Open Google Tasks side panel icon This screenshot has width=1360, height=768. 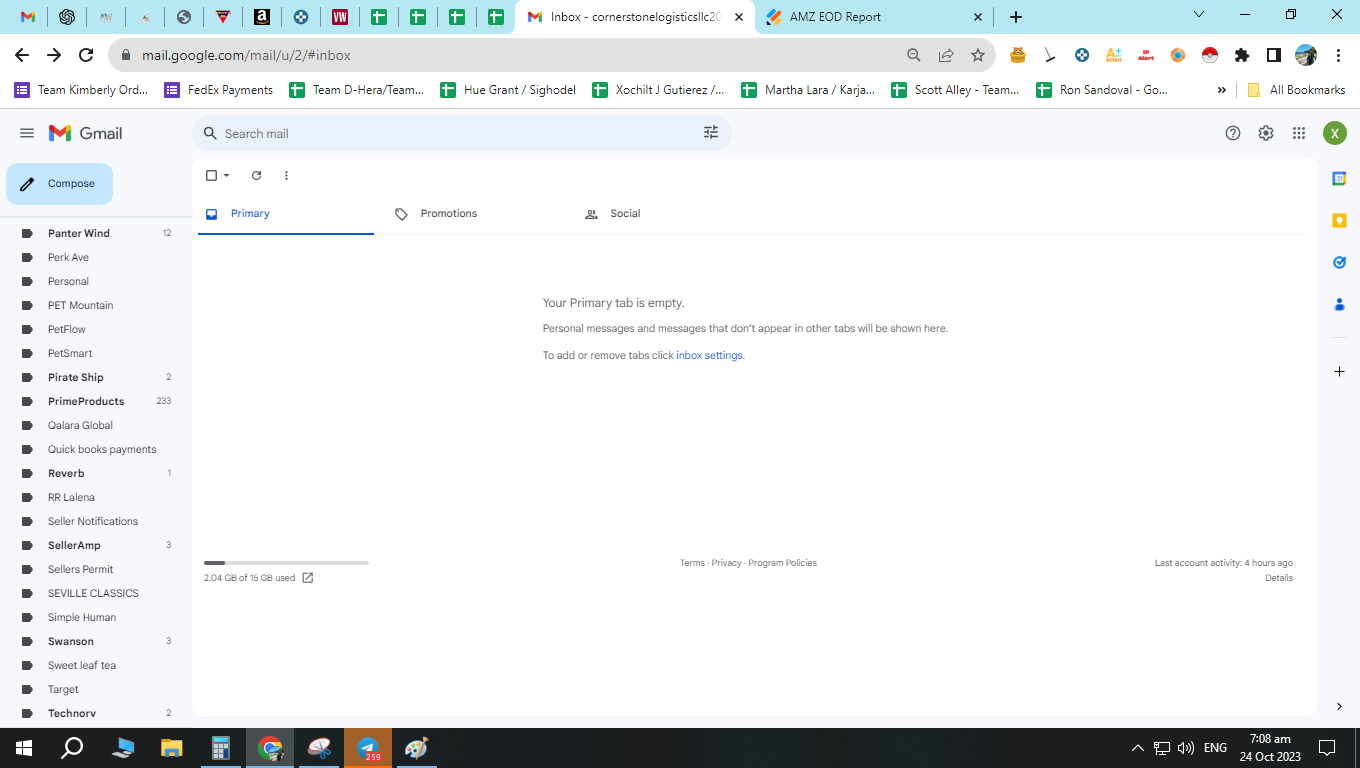click(x=1339, y=262)
